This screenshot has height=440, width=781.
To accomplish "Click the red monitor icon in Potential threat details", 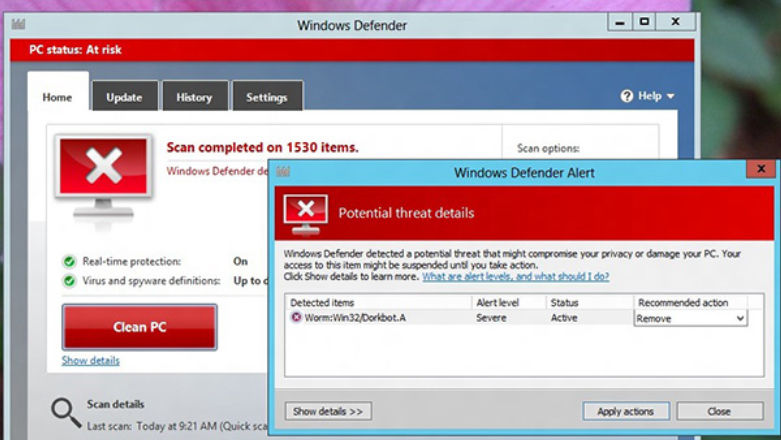I will tap(306, 215).
